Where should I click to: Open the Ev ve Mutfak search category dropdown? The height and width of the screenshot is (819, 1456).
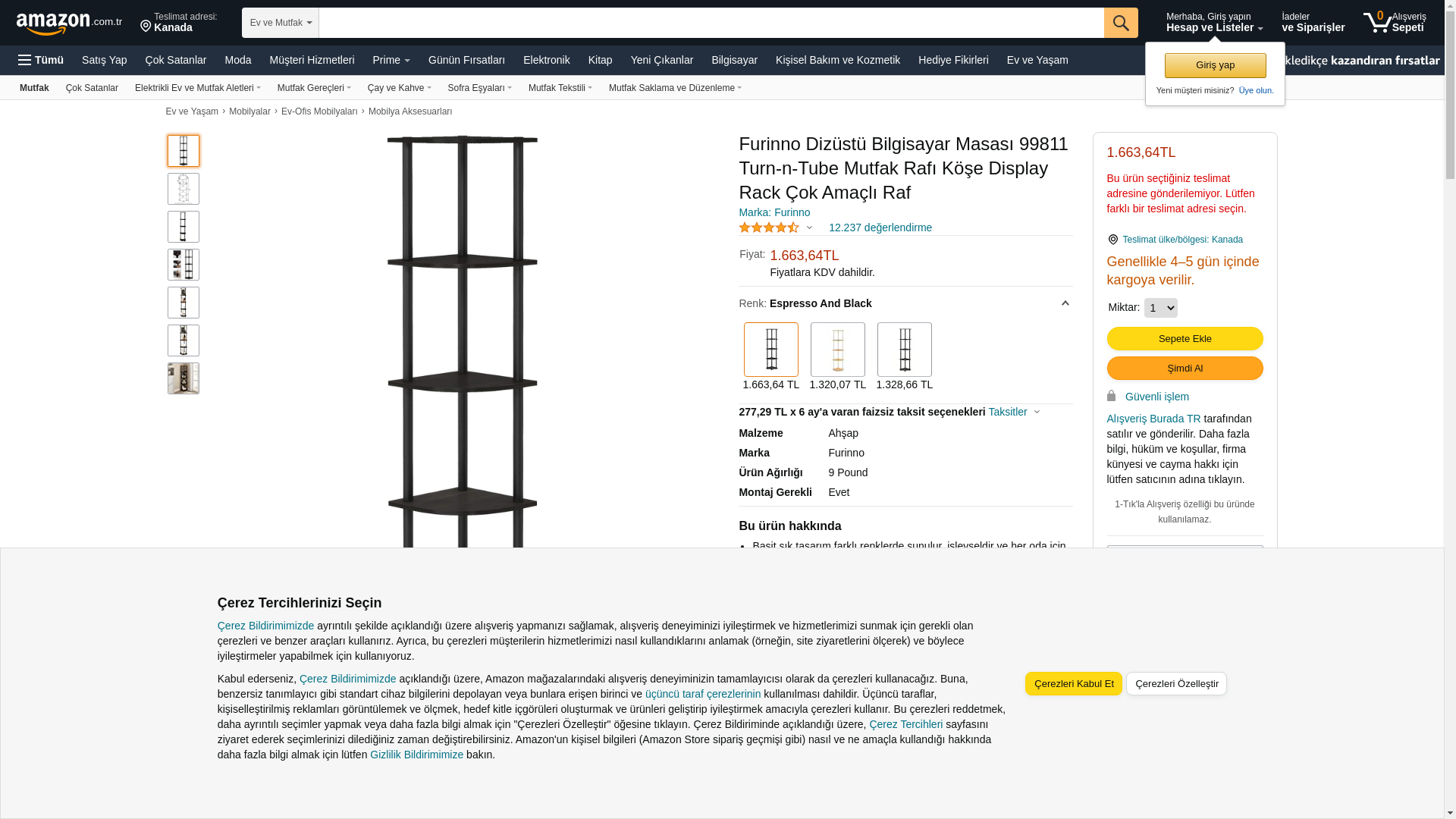(x=281, y=23)
